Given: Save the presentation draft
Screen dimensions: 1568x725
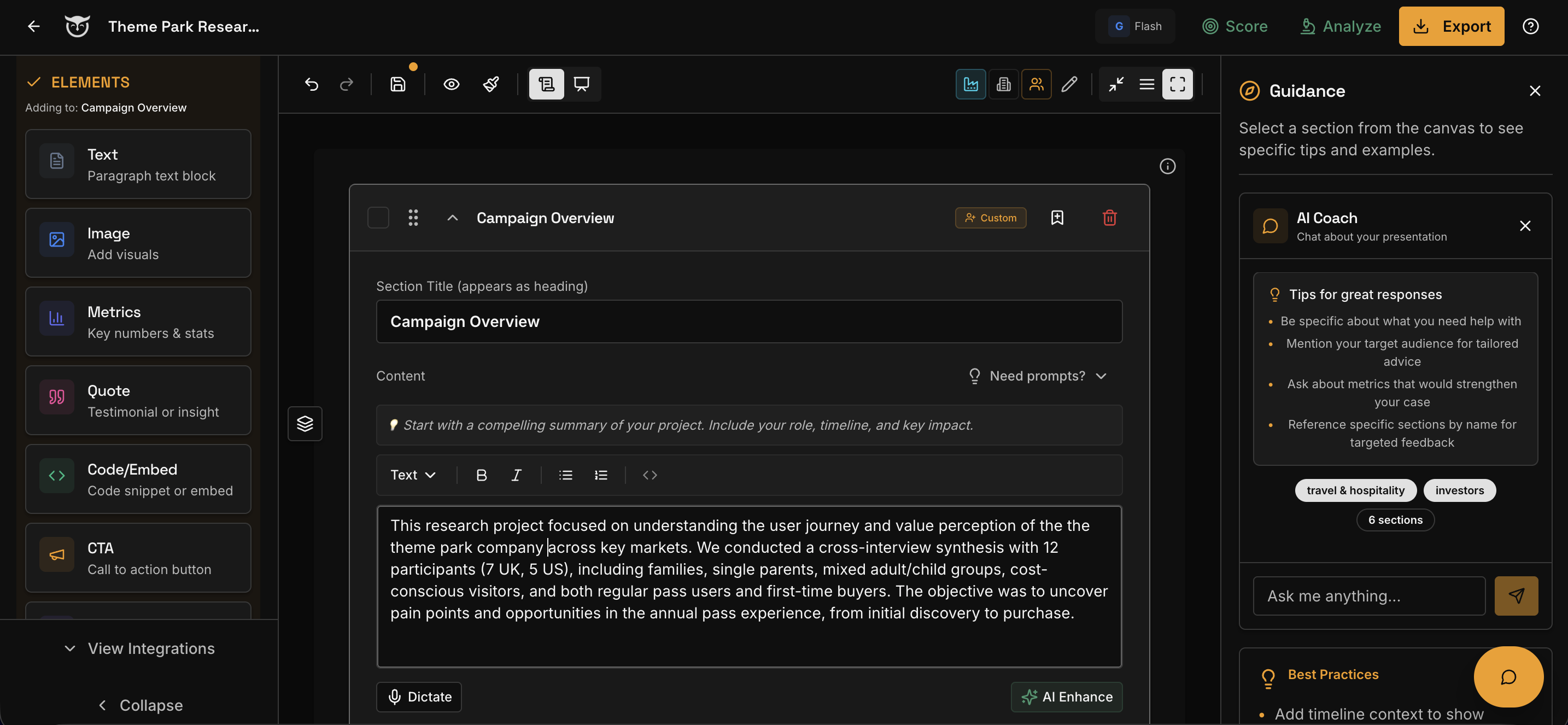Looking at the screenshot, I should (x=398, y=84).
